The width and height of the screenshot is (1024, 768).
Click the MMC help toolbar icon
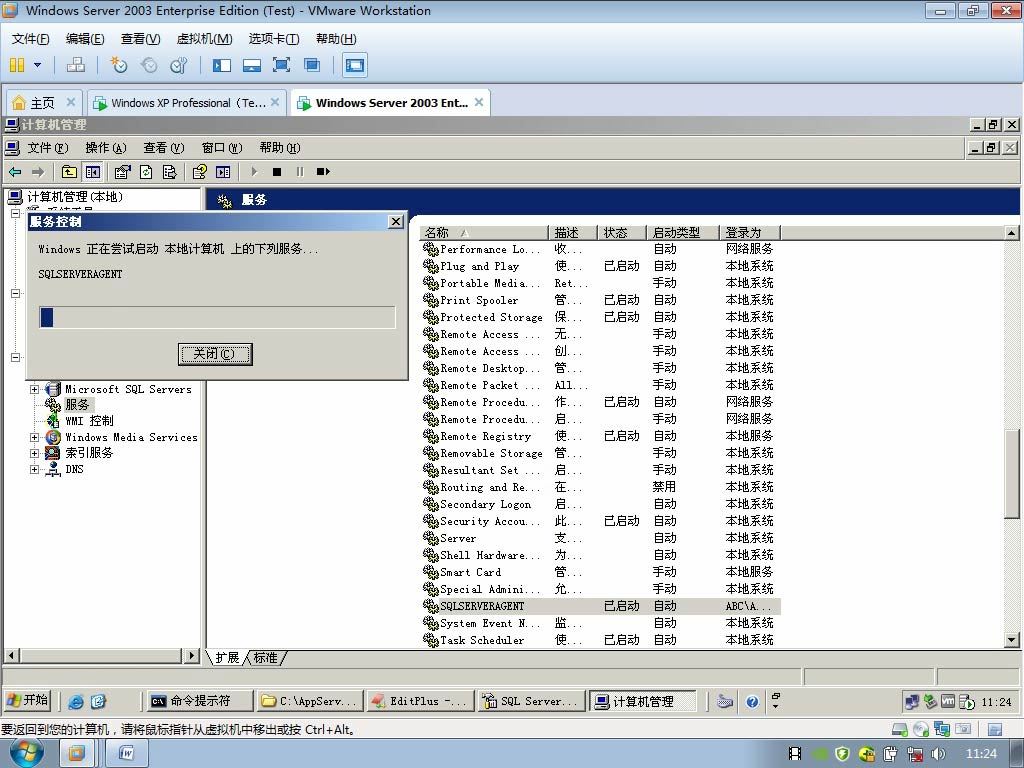[x=199, y=172]
